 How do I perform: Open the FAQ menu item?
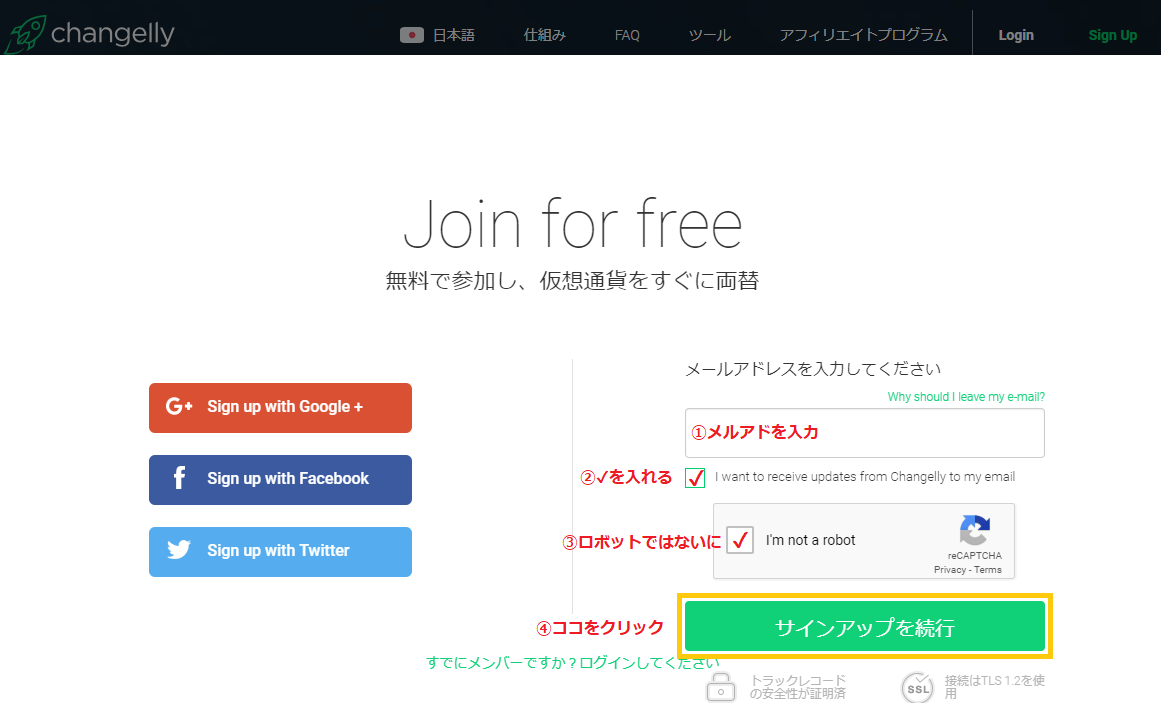[x=626, y=35]
